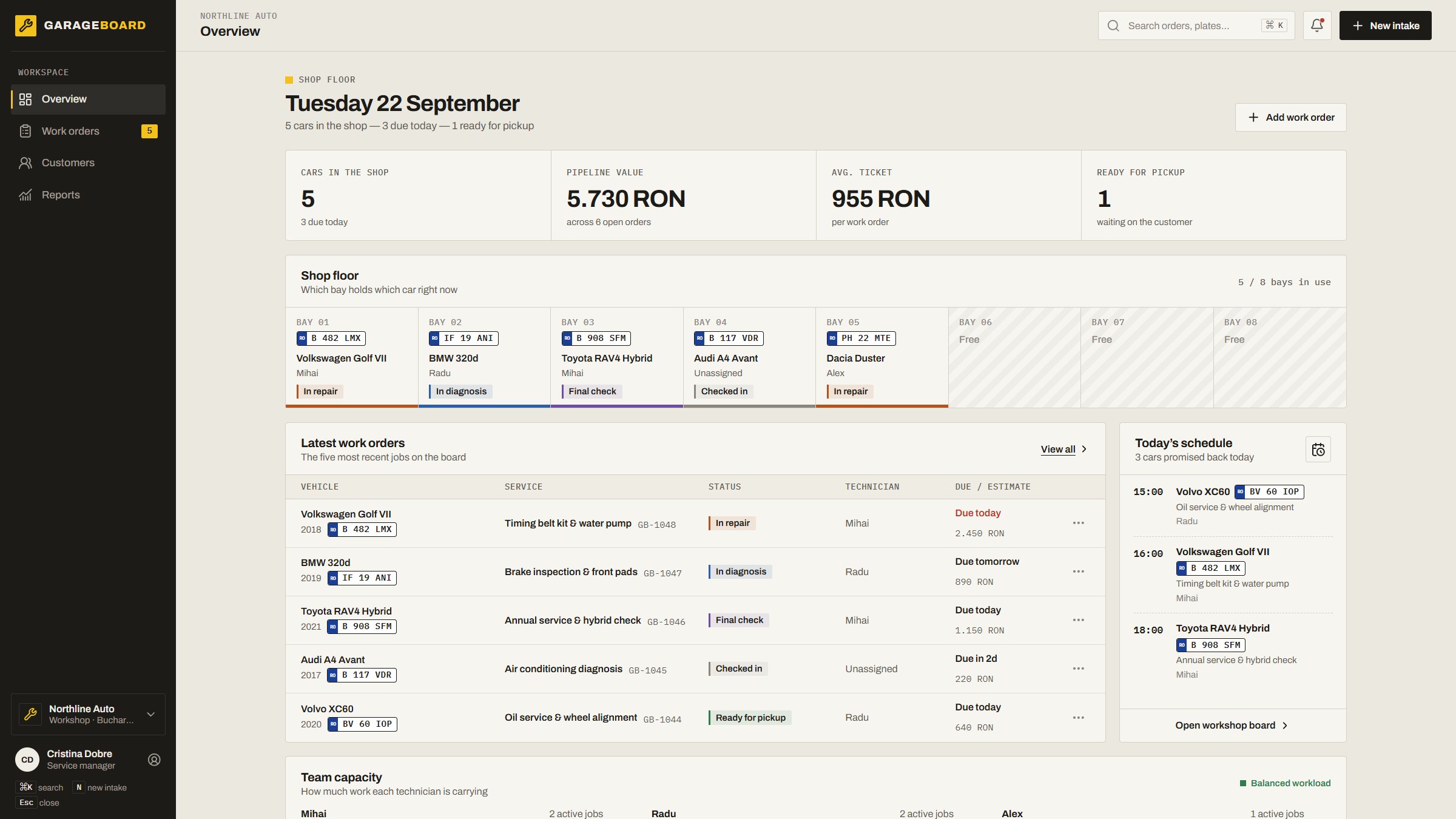Follow the View all work orders link
This screenshot has width=1456, height=819.
click(x=1064, y=450)
